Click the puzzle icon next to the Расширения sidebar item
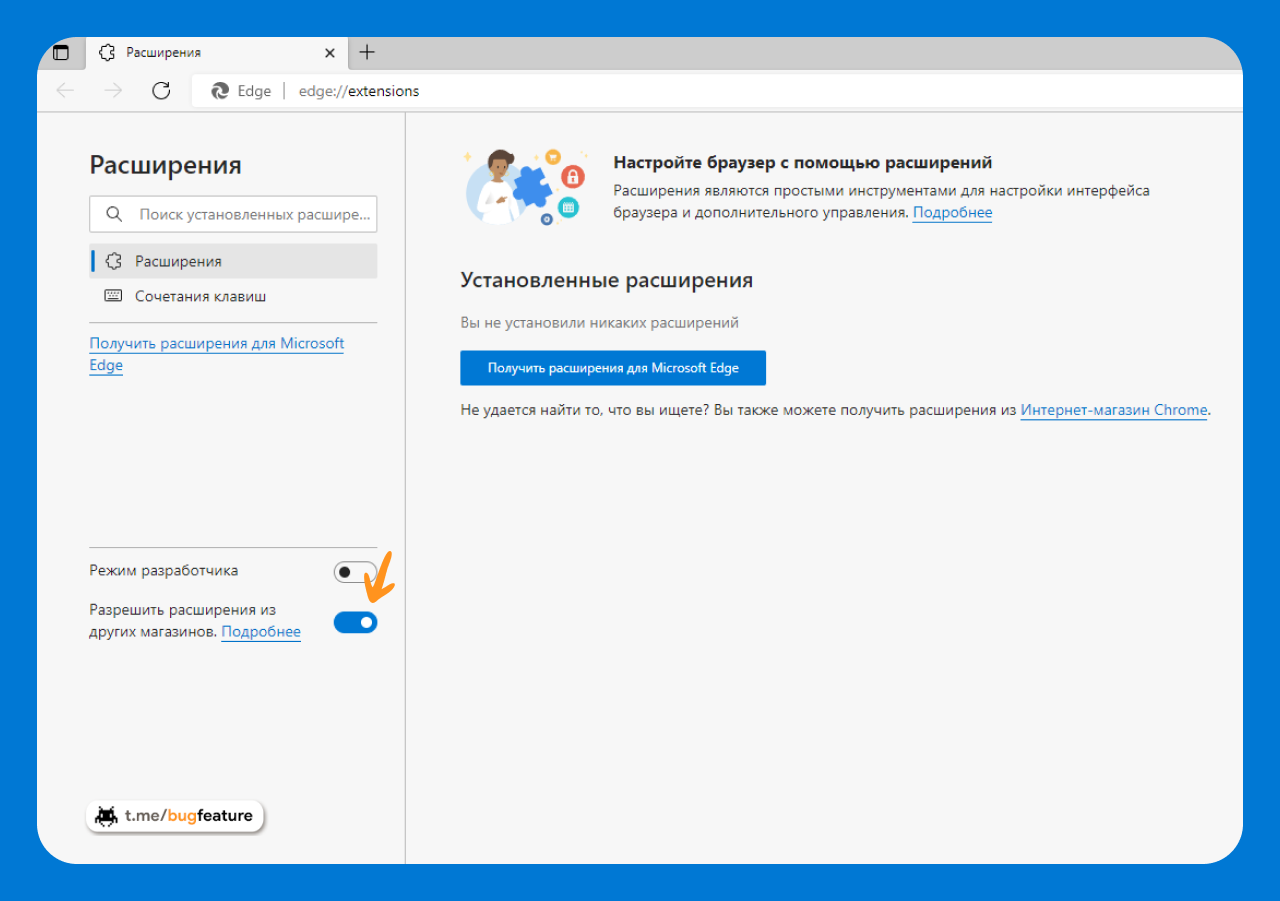This screenshot has height=901, width=1280. point(113,261)
